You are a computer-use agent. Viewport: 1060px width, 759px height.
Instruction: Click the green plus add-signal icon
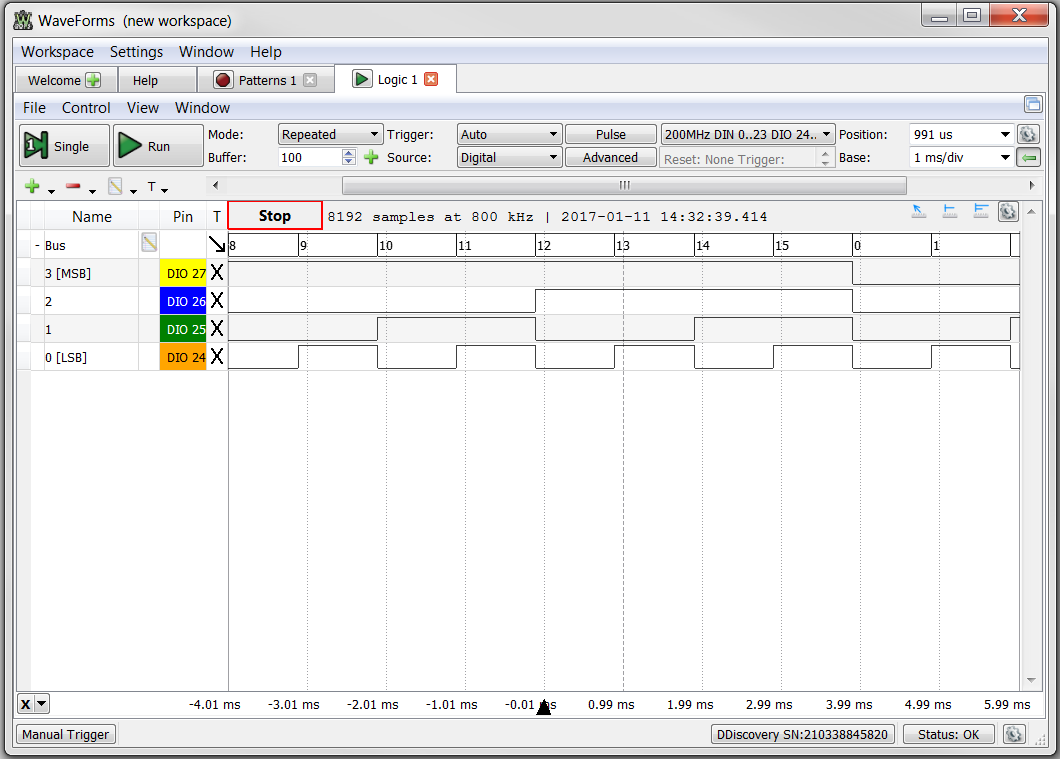coord(32,186)
